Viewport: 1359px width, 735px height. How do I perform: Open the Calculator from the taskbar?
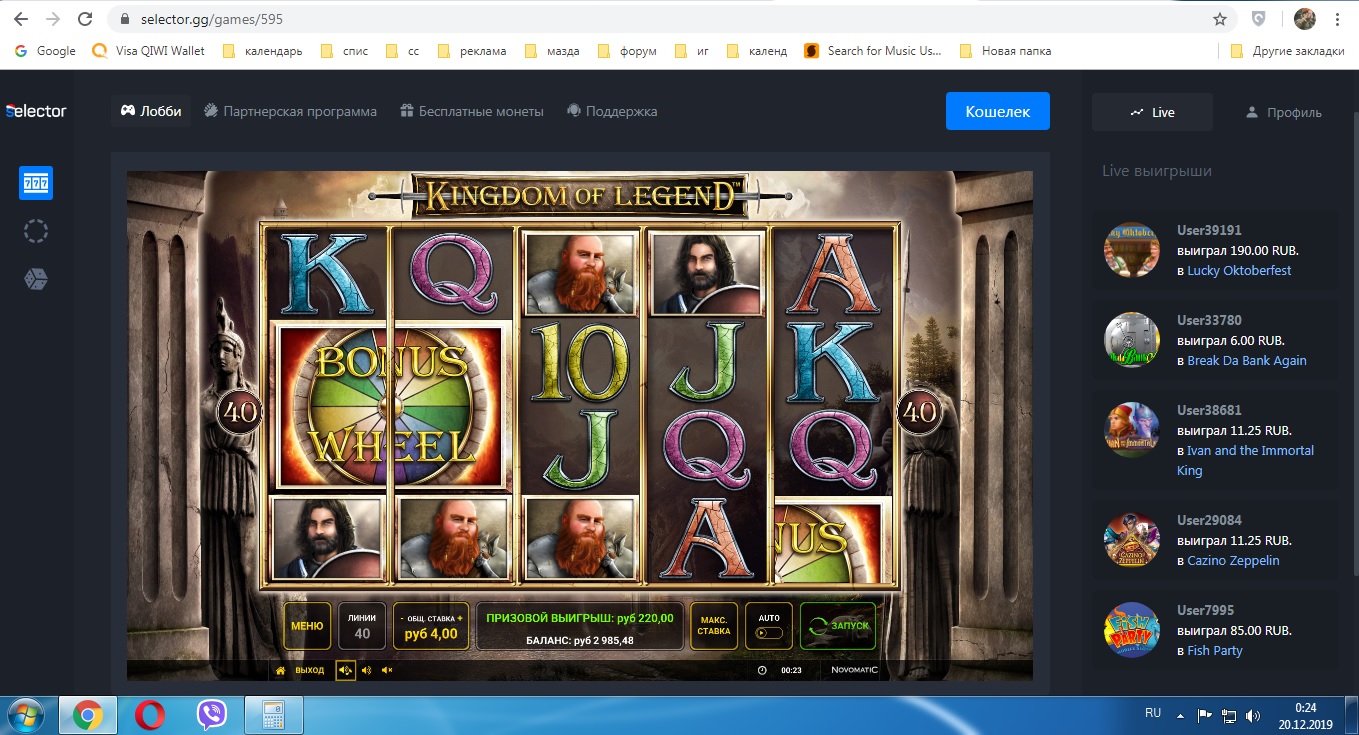click(x=273, y=715)
